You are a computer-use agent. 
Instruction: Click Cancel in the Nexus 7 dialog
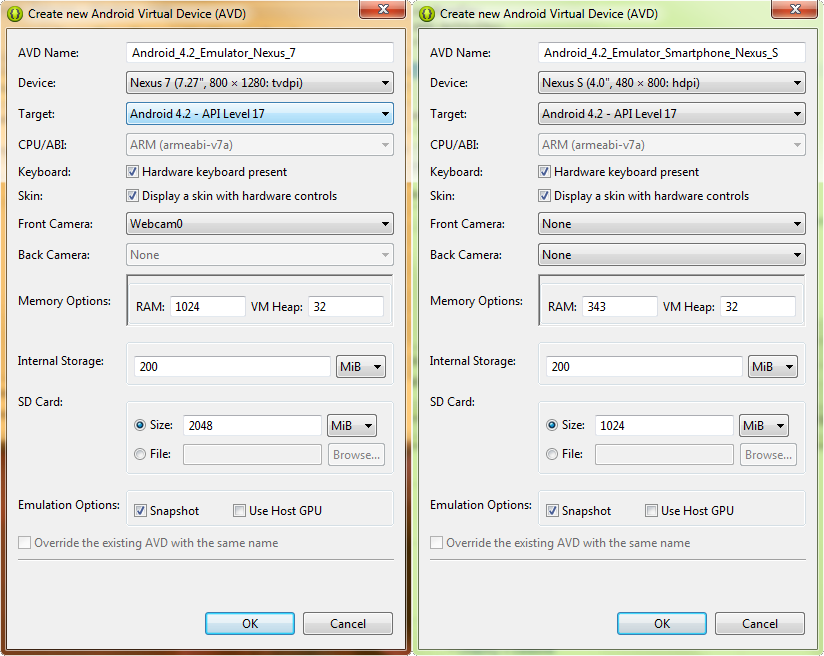tap(348, 623)
